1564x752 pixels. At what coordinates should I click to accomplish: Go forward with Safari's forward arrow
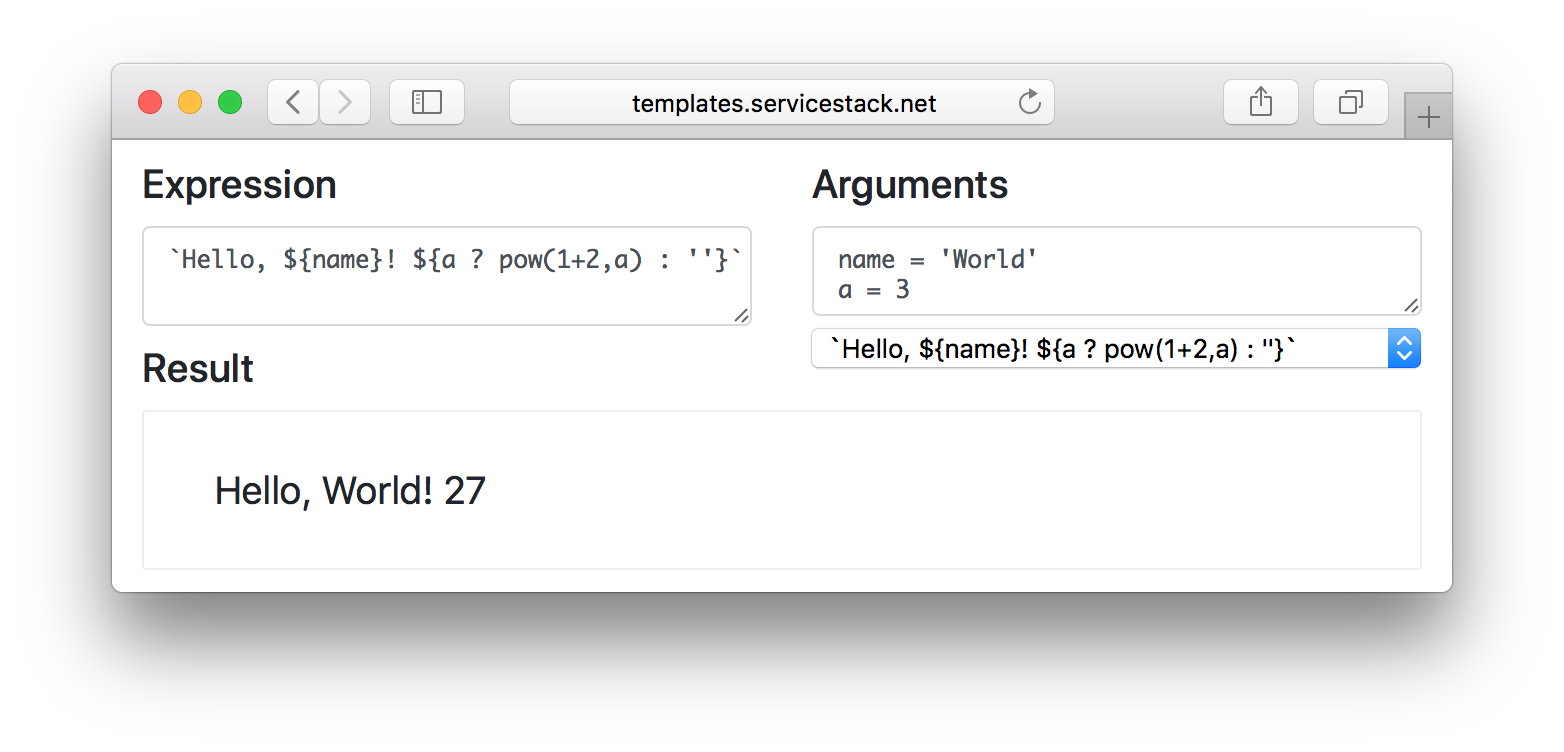345,102
